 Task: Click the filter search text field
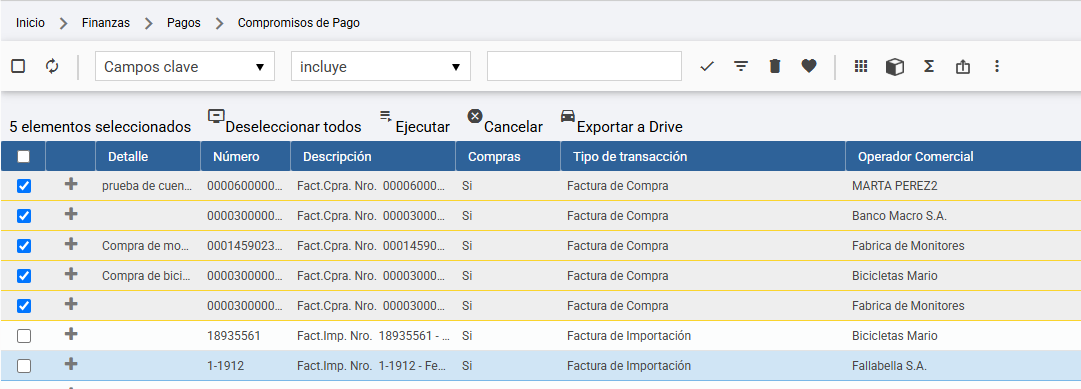point(584,66)
